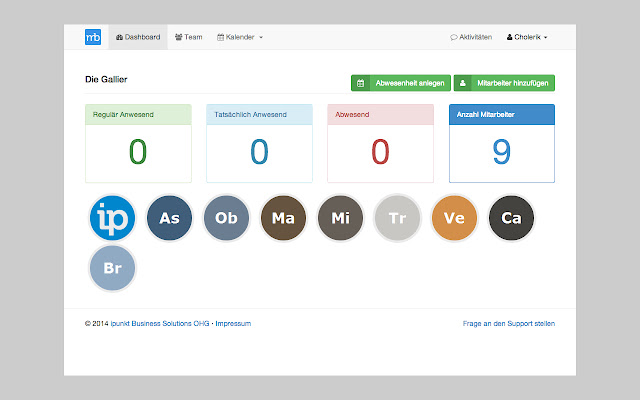Click calendar icon on Abwesenheit anlegen

[360, 83]
